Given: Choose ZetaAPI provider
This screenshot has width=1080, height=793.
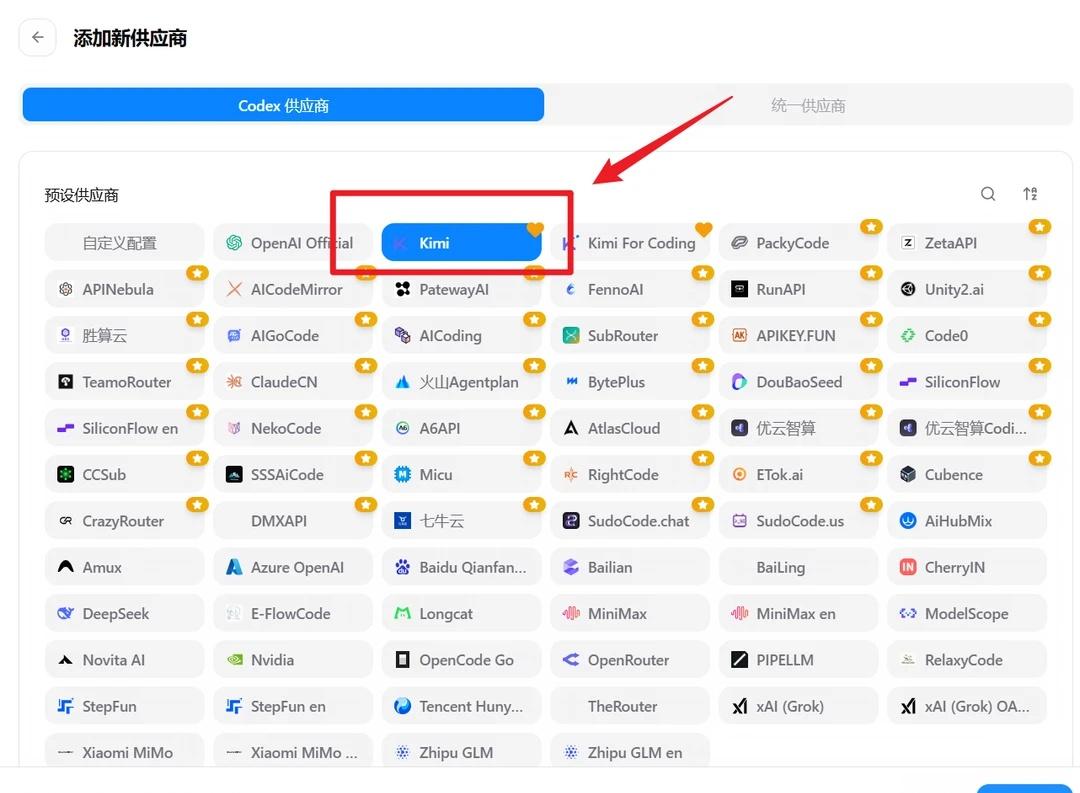Looking at the screenshot, I should tap(967, 243).
